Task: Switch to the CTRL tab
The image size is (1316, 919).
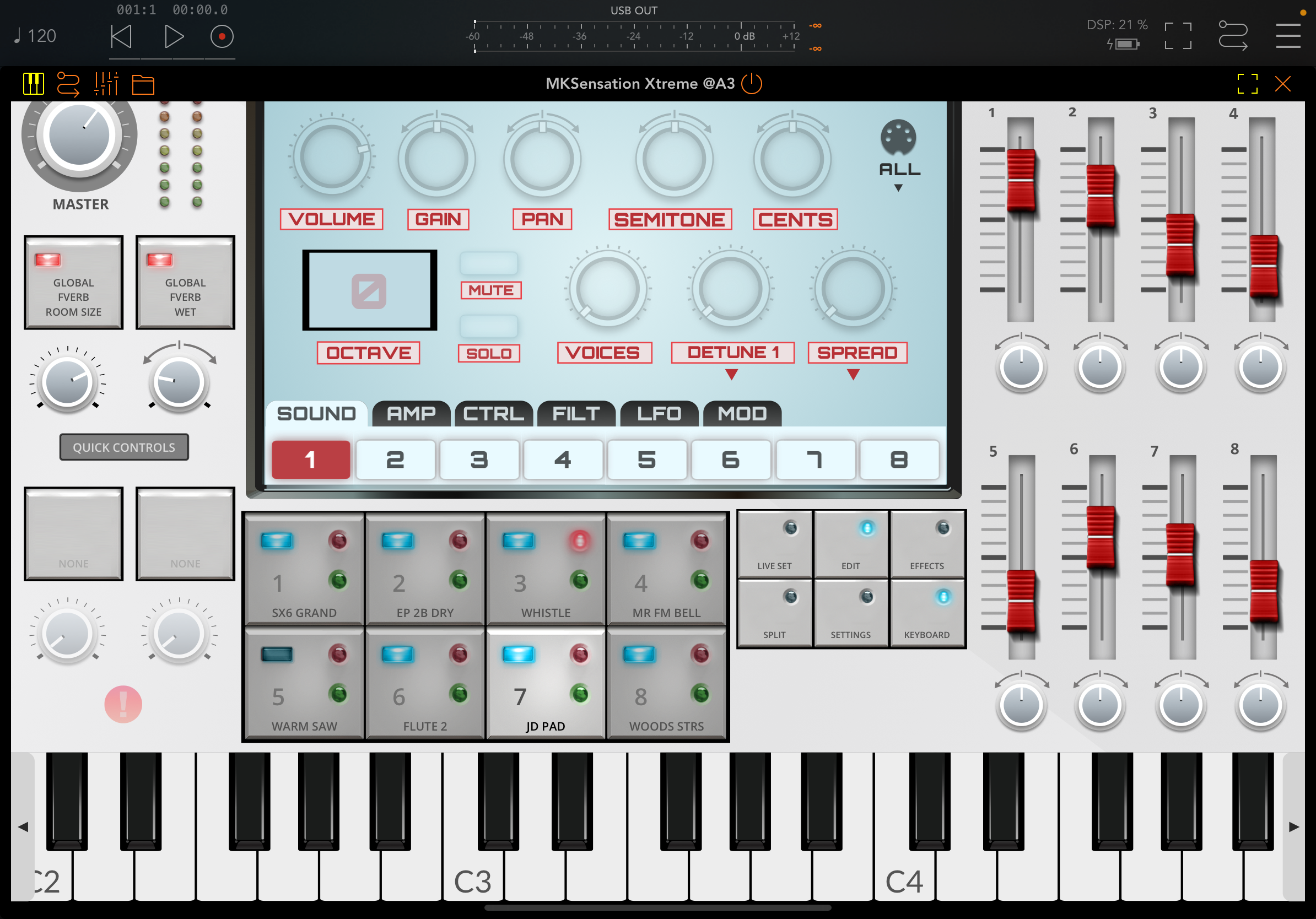Action: [494, 414]
